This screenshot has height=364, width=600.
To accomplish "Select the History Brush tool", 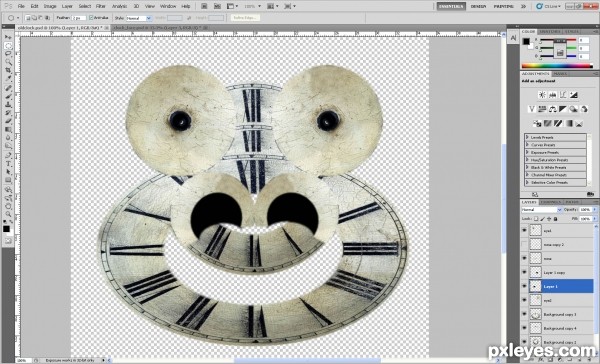I will click(x=8, y=113).
